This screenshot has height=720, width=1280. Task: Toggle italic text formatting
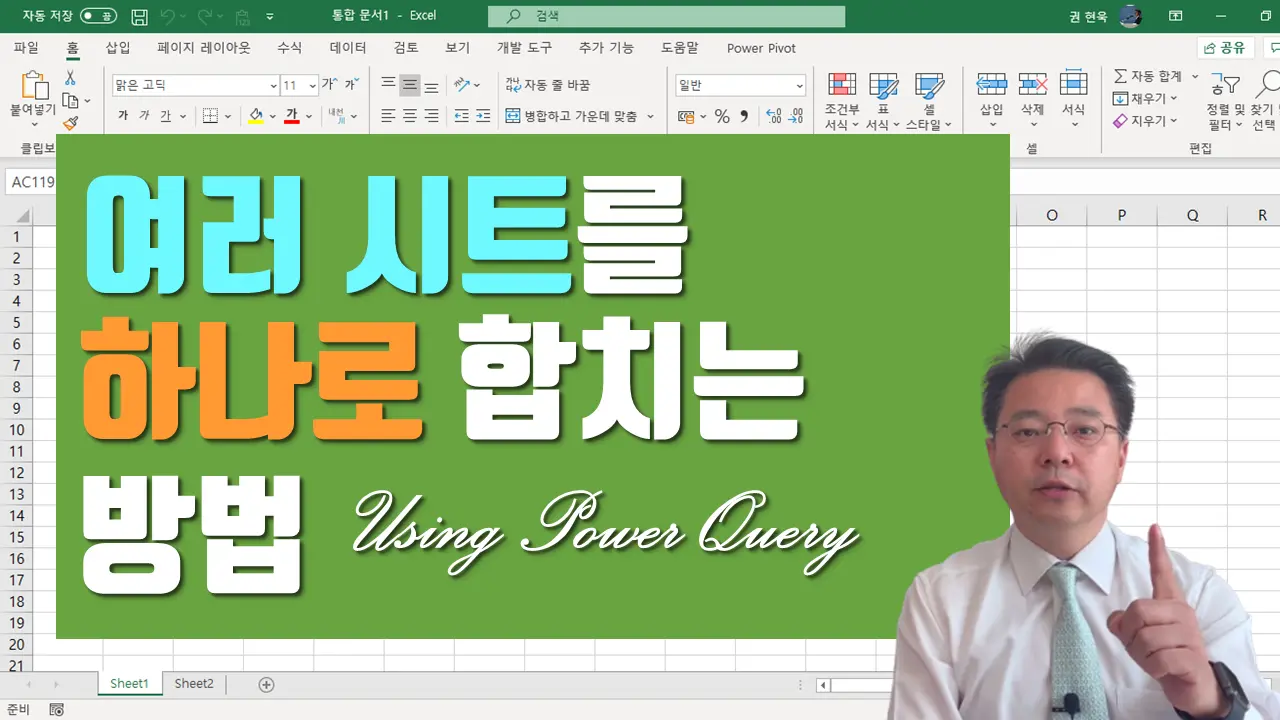tap(144, 117)
